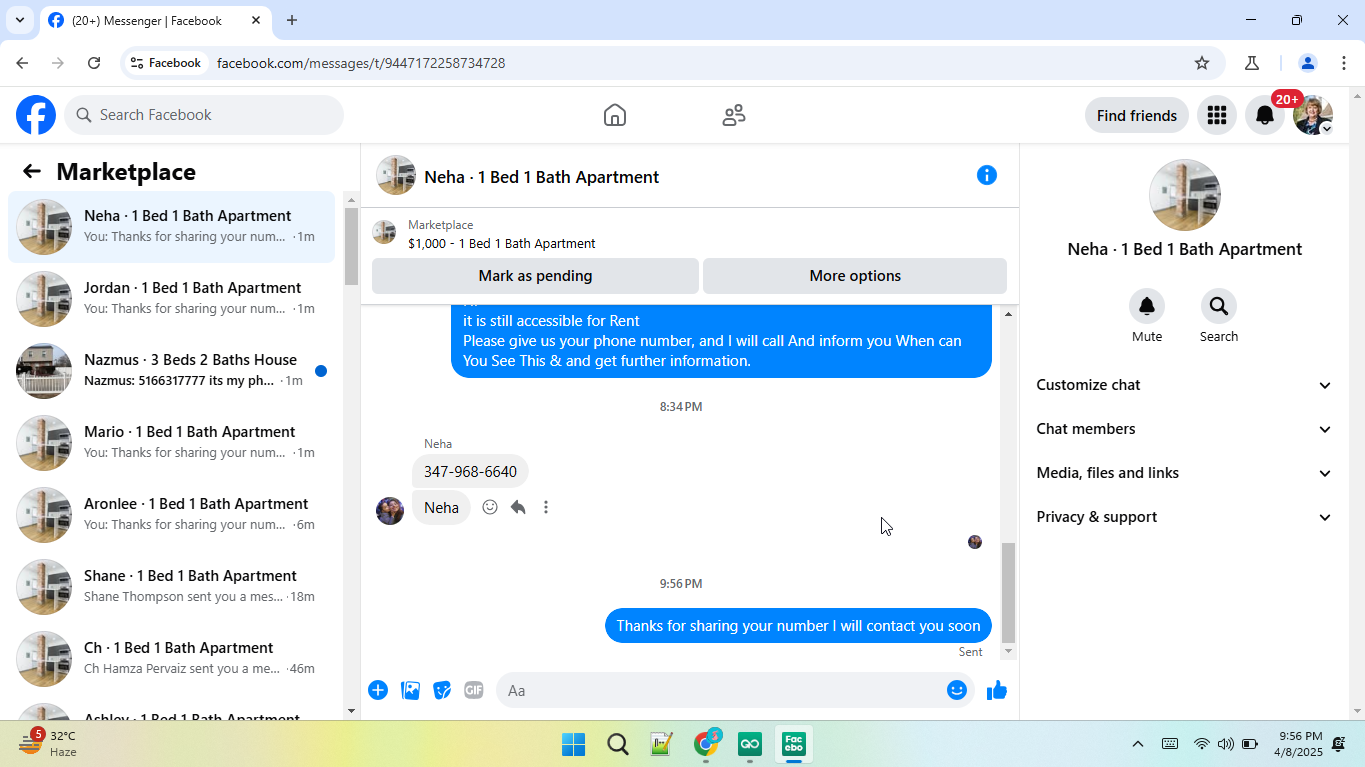
Task: Expand Media, files and links section
Action: (1184, 473)
